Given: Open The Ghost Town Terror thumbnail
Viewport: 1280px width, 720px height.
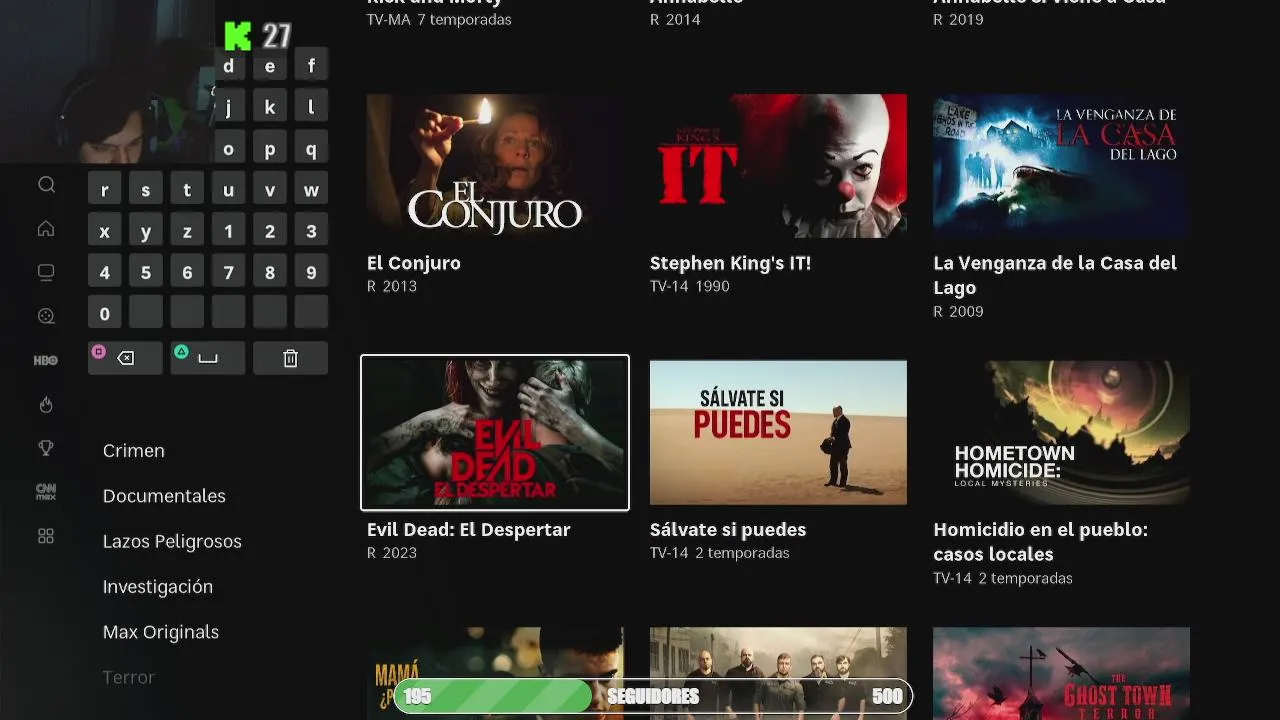Looking at the screenshot, I should 1061,673.
